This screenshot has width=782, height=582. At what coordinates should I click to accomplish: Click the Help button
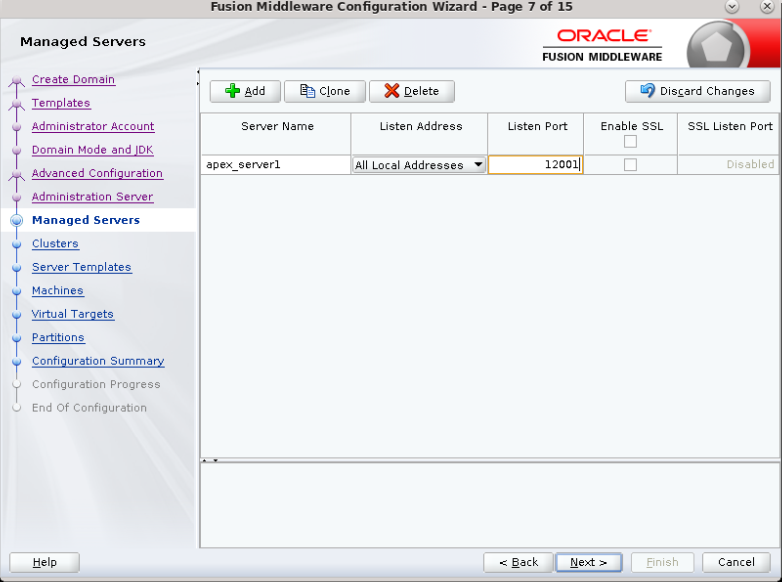(44, 562)
